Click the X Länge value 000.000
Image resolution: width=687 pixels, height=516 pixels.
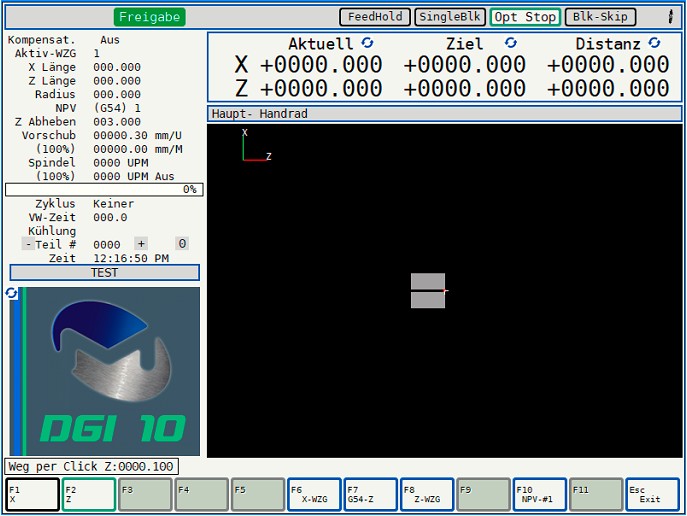117,67
